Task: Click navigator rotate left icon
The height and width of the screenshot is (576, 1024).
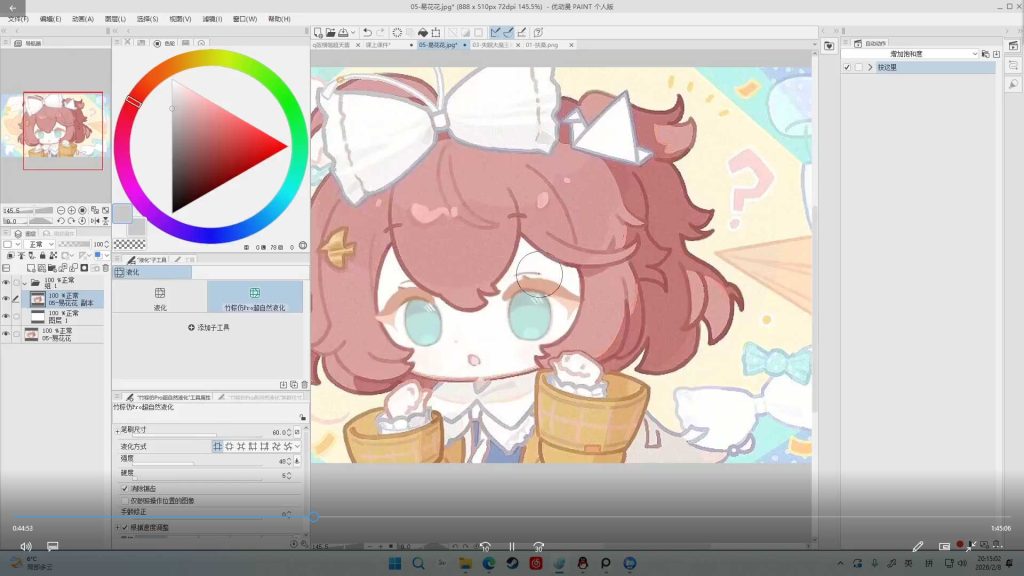Action: pyautogui.click(x=61, y=221)
